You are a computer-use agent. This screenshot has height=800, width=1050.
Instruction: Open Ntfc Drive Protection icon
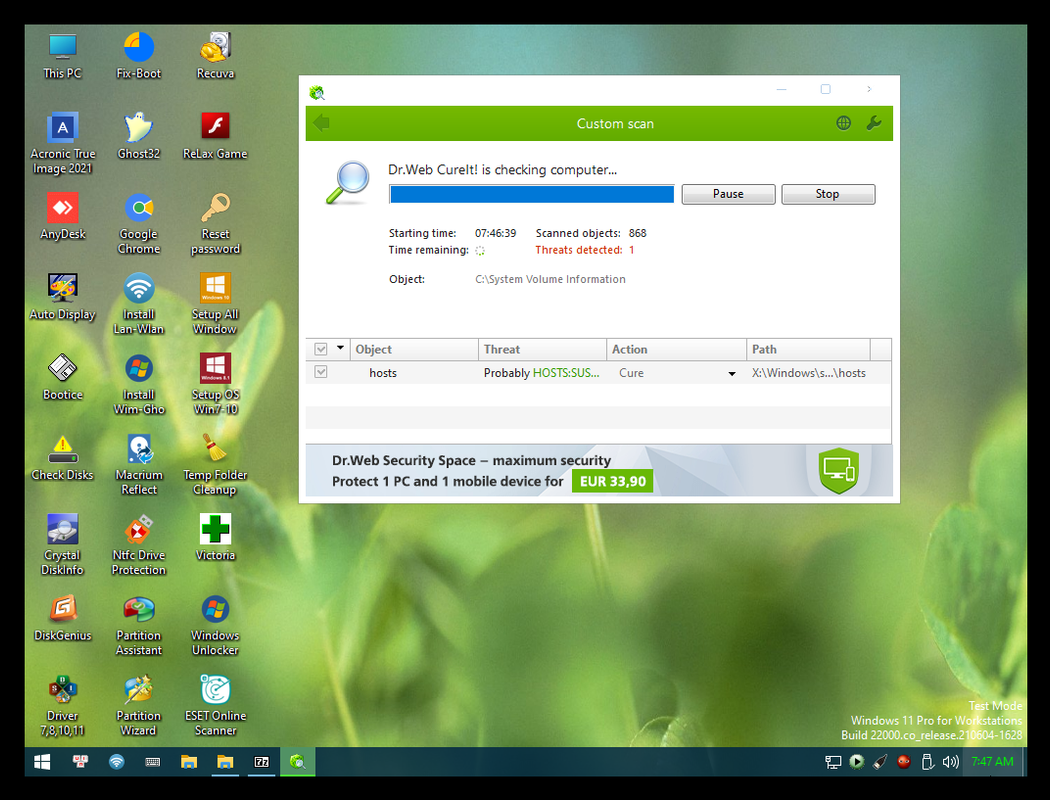(139, 546)
